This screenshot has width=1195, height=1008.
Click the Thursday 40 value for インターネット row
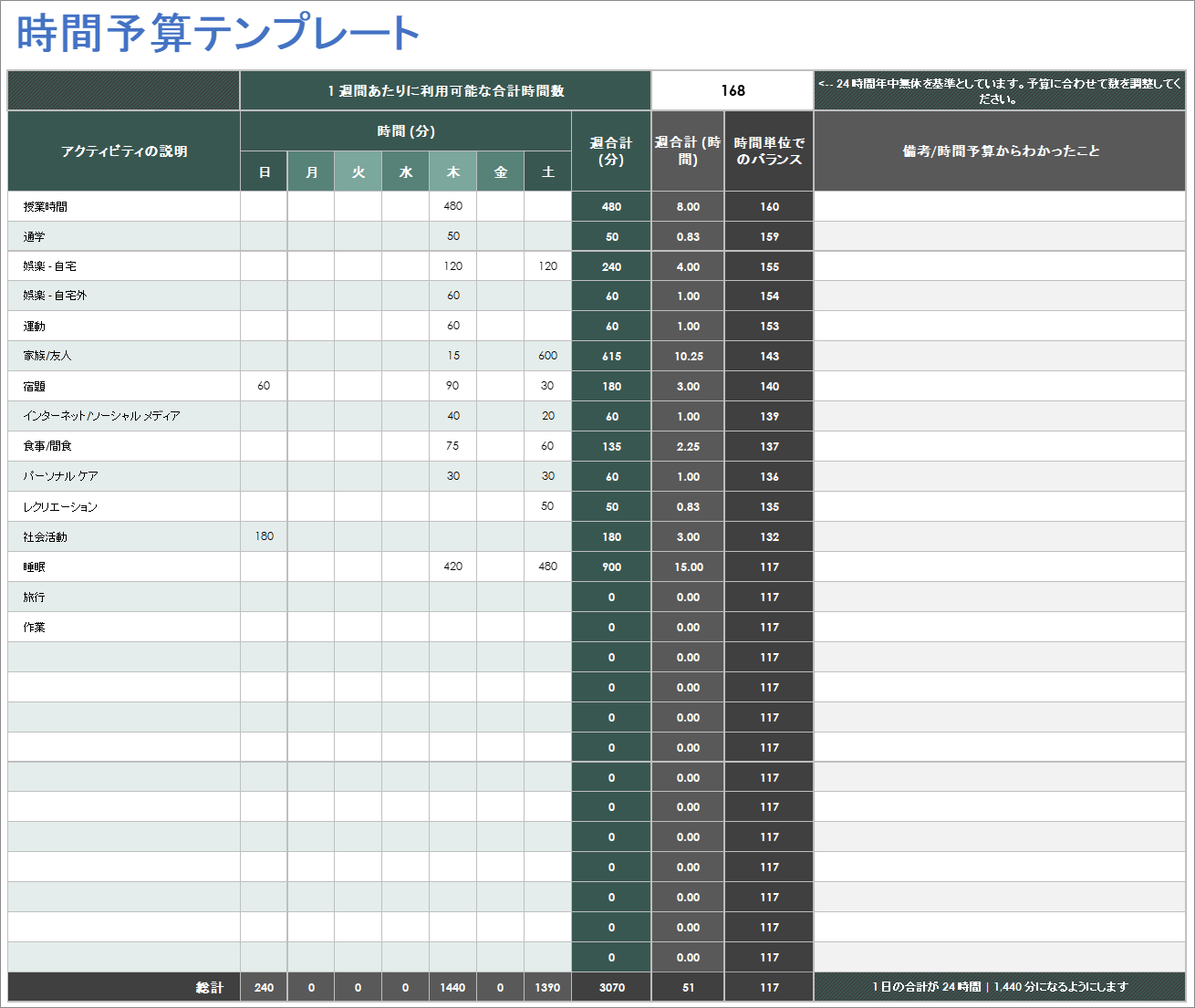tap(453, 416)
